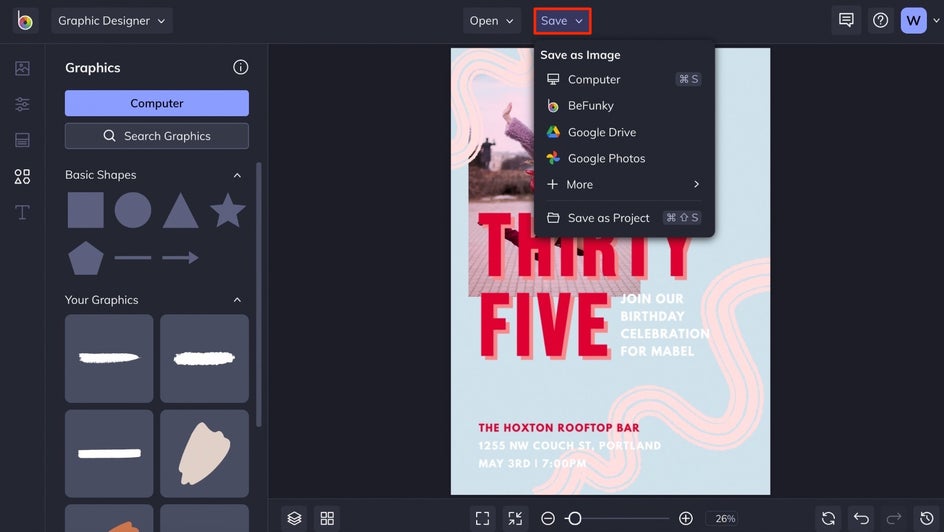This screenshot has height=532, width=944.
Task: Select the rough wide brush stroke thumbnail
Action: pos(204,358)
